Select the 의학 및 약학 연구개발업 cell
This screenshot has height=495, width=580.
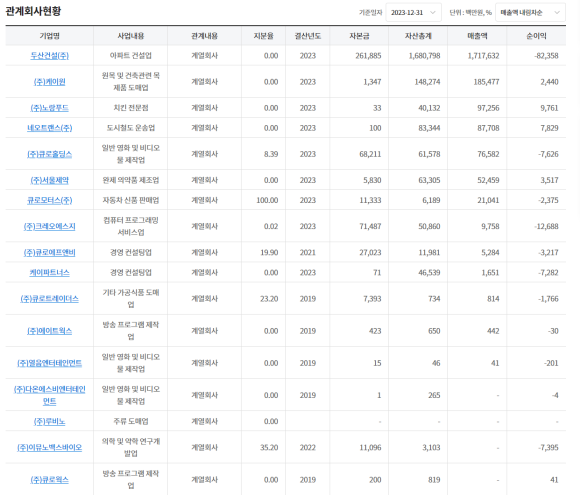pyautogui.click(x=131, y=447)
